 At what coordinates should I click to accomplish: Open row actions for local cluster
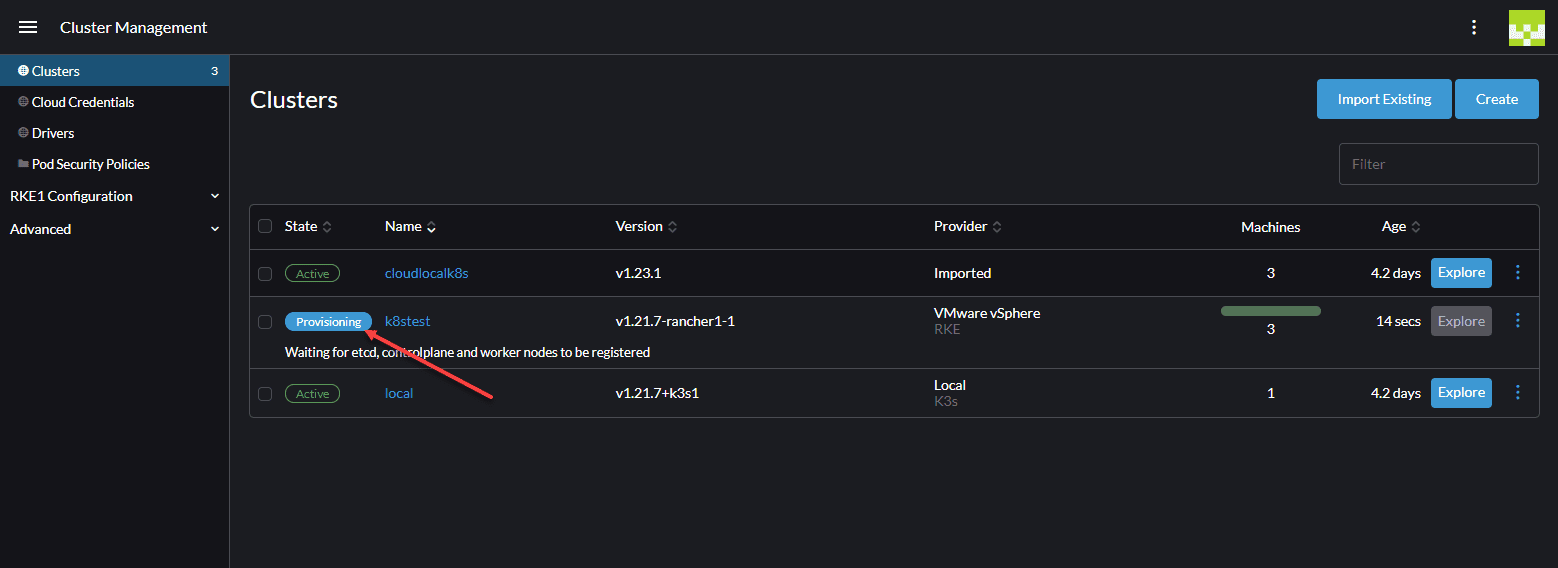1518,393
